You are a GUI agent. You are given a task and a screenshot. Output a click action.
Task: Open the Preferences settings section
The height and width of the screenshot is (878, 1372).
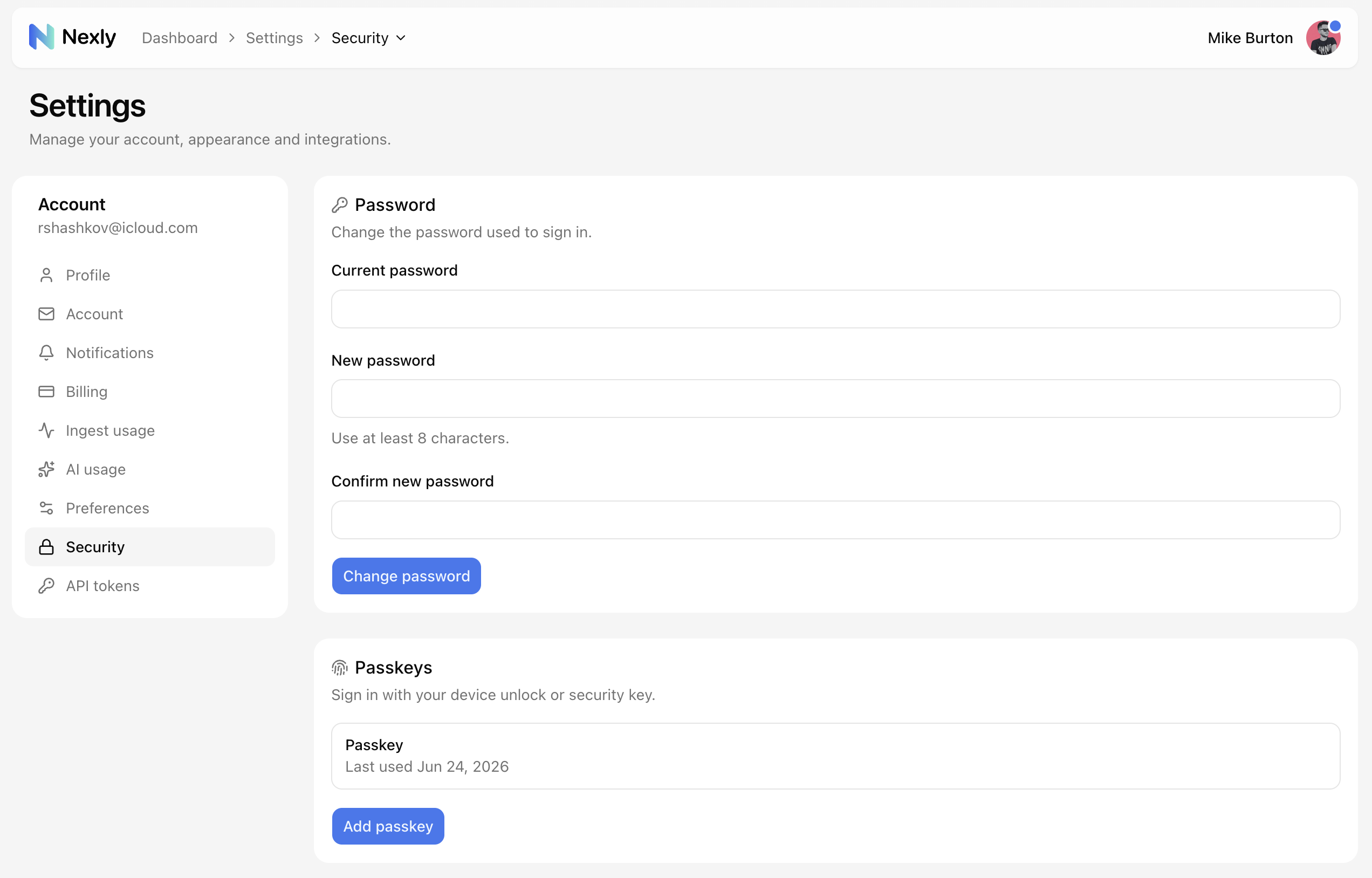(x=150, y=508)
